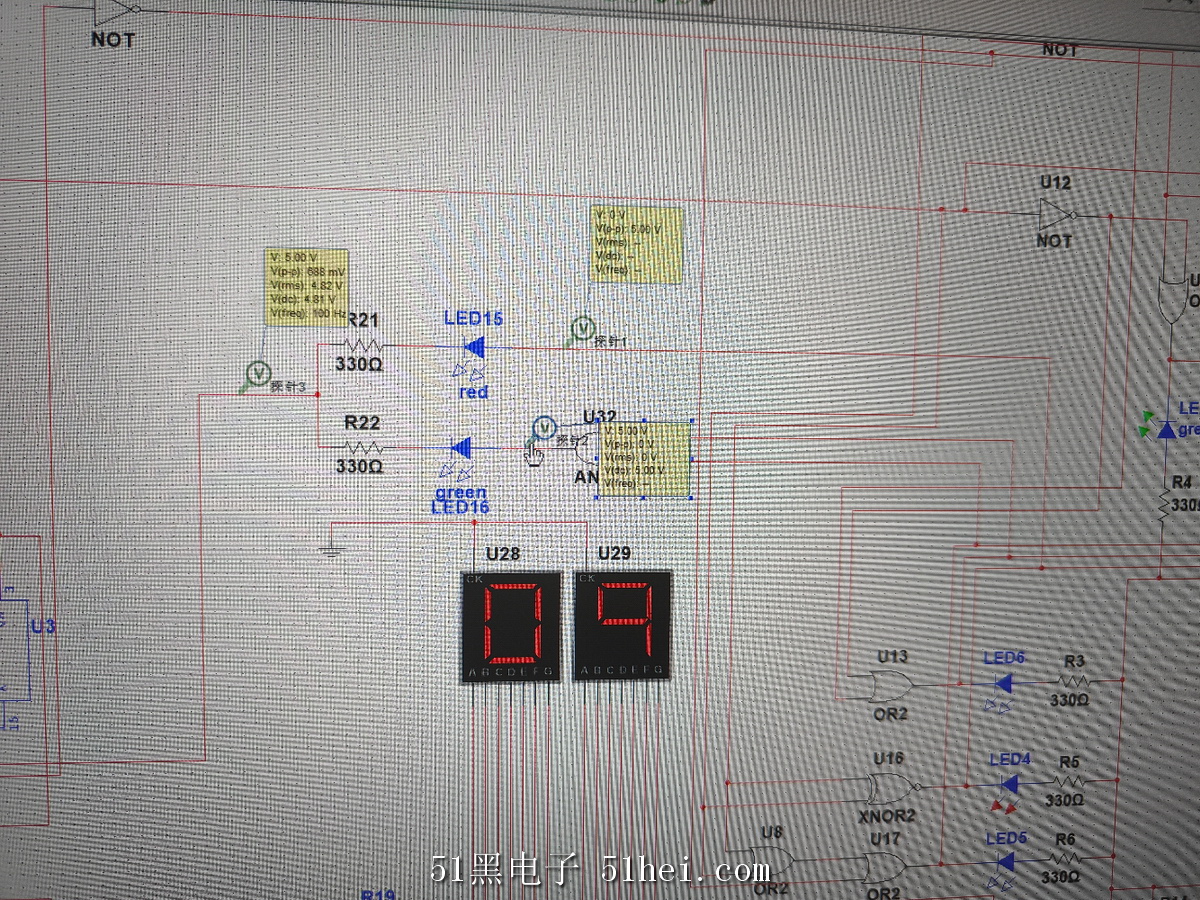Click the 探针1 yellow measurement readout box
The height and width of the screenshot is (900, 1200).
[x=636, y=245]
